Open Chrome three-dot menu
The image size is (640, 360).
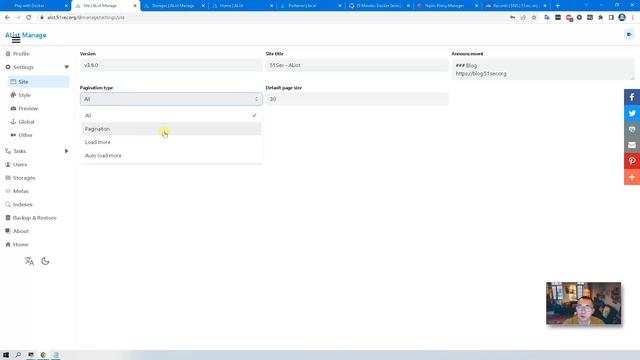[633, 18]
